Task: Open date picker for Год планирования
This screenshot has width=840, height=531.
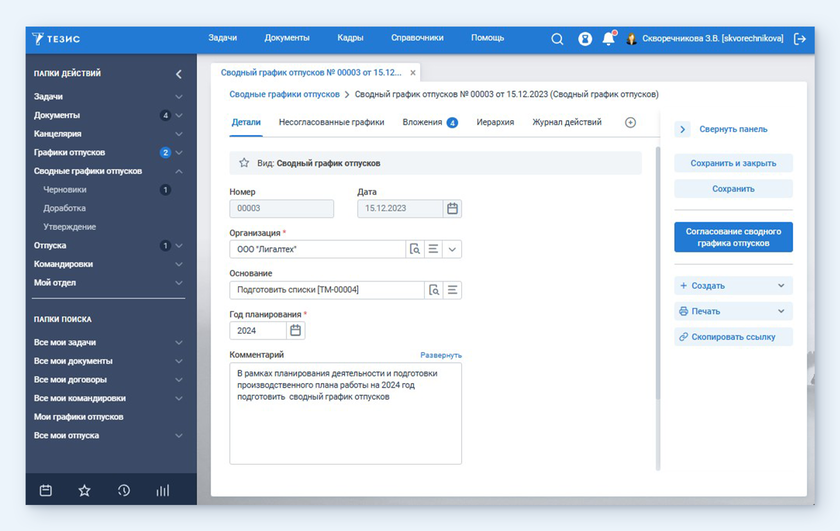Action: [295, 330]
